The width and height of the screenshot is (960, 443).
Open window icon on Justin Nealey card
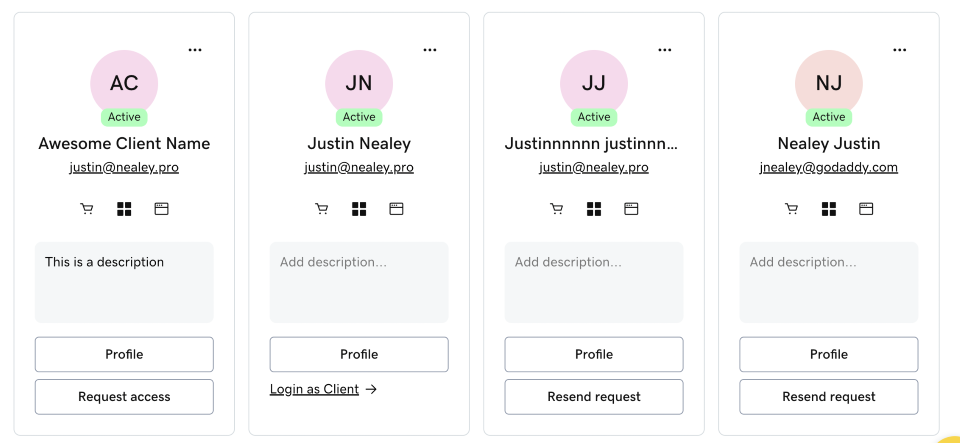pyautogui.click(x=396, y=209)
